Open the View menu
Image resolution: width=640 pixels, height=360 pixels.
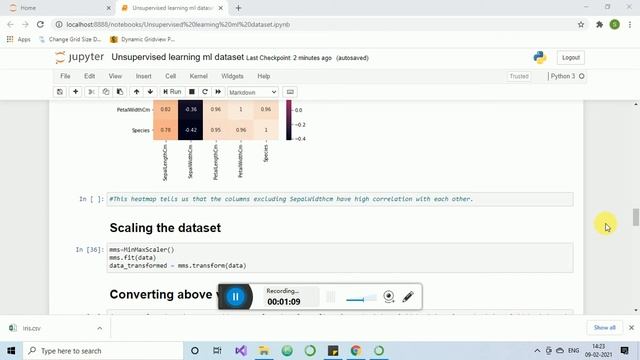tap(115, 76)
